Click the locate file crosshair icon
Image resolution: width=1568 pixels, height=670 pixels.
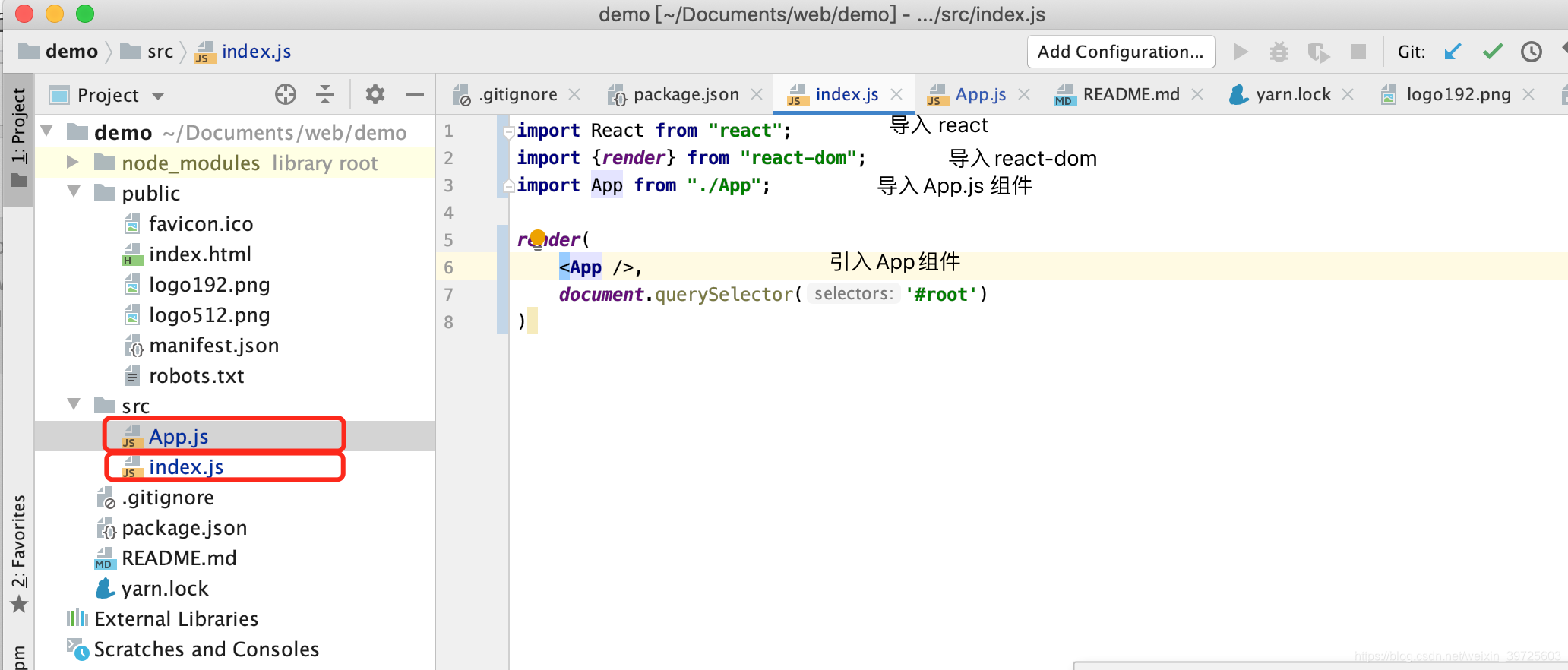(x=286, y=94)
